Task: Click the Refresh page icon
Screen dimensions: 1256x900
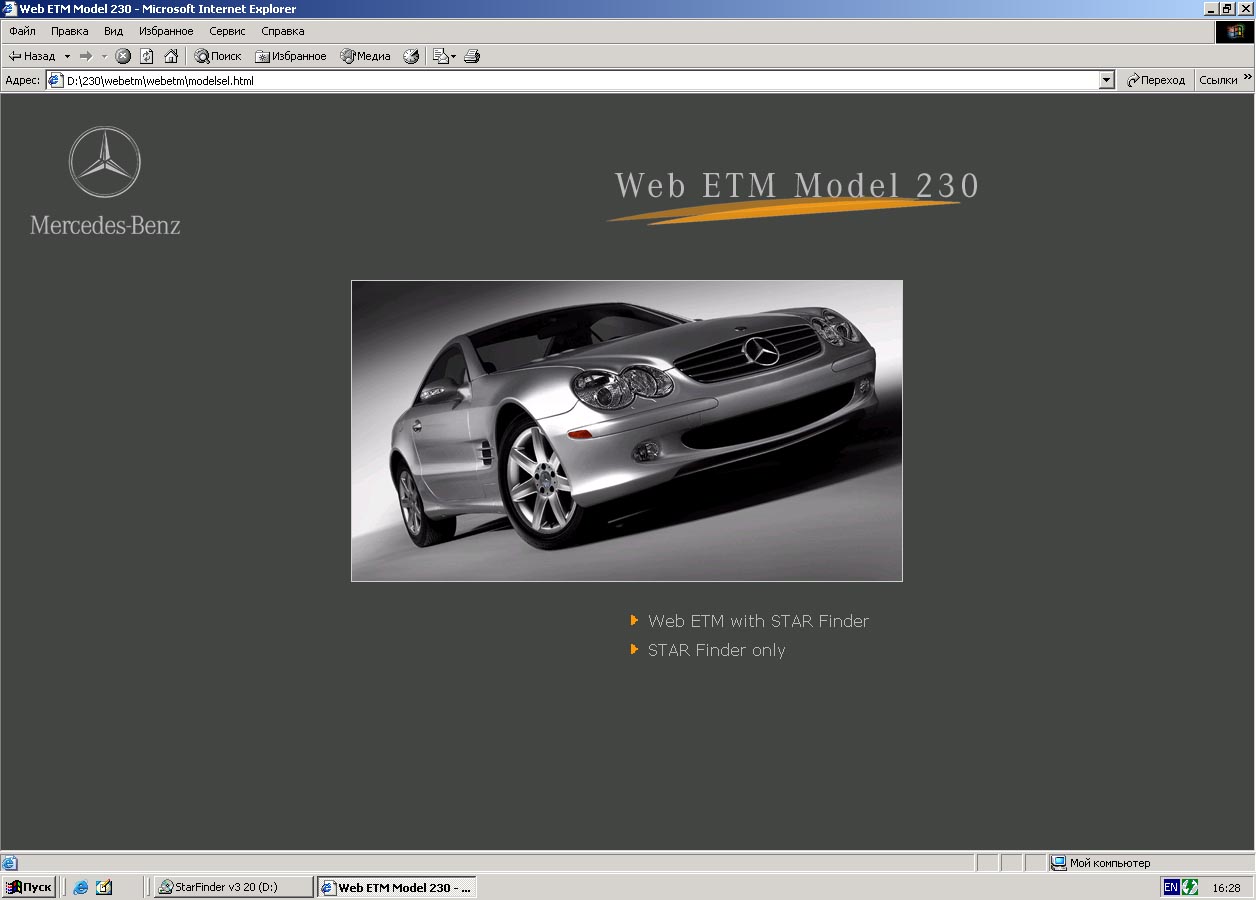Action: tap(147, 56)
